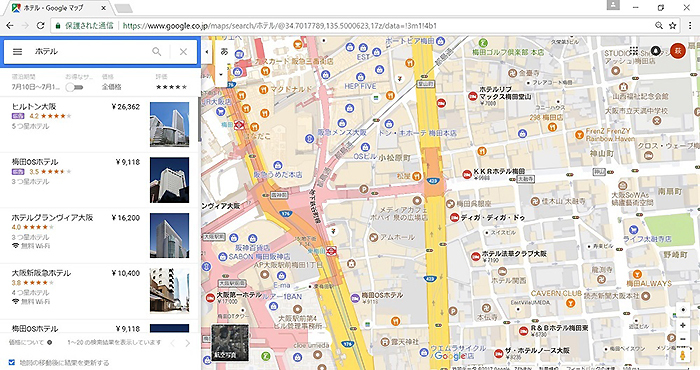The image size is (700, 370).
Task: Click browser back arrow
Action: coord(10,26)
